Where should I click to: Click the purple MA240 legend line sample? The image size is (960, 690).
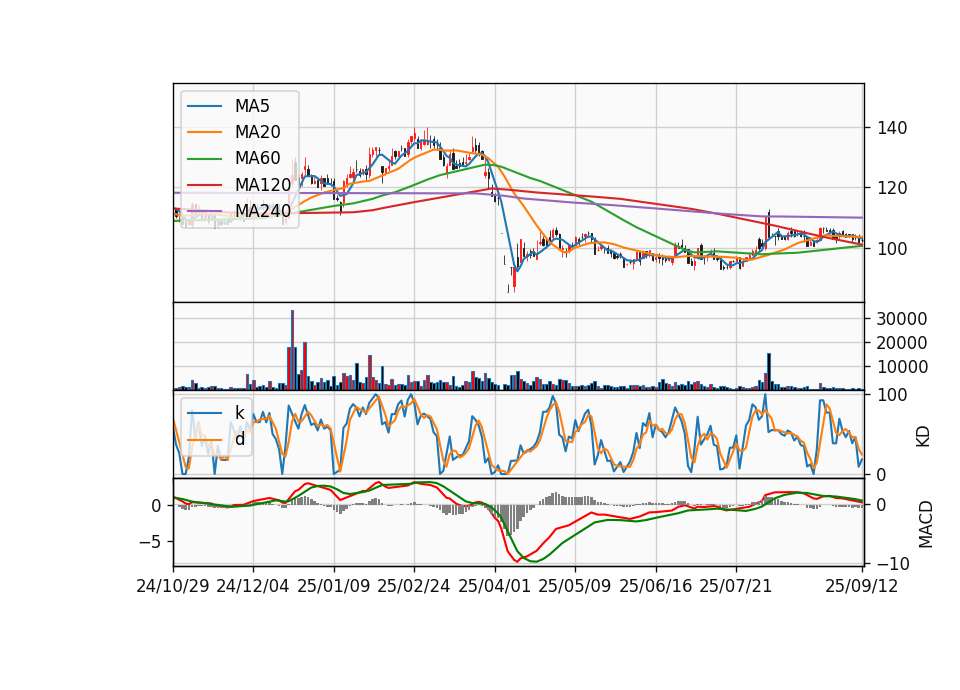(x=204, y=211)
